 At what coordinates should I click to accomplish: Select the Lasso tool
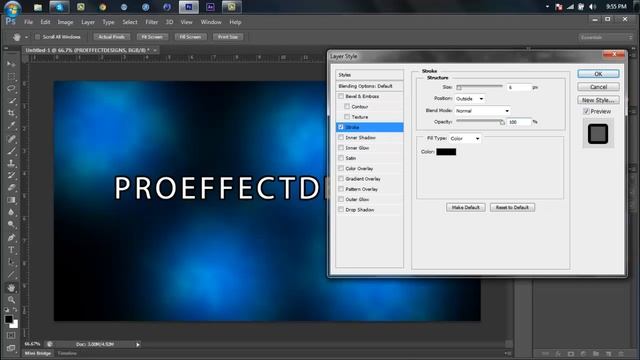[11, 89]
